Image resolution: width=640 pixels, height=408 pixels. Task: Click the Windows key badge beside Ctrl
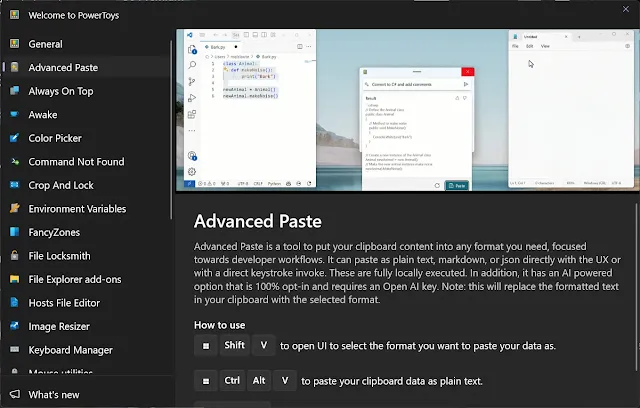click(206, 381)
